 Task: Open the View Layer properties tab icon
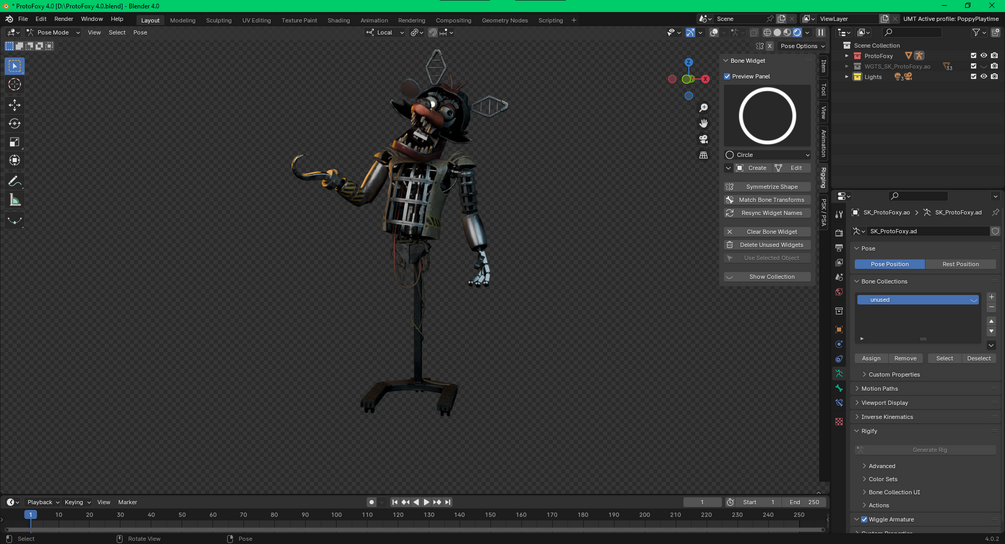839,262
